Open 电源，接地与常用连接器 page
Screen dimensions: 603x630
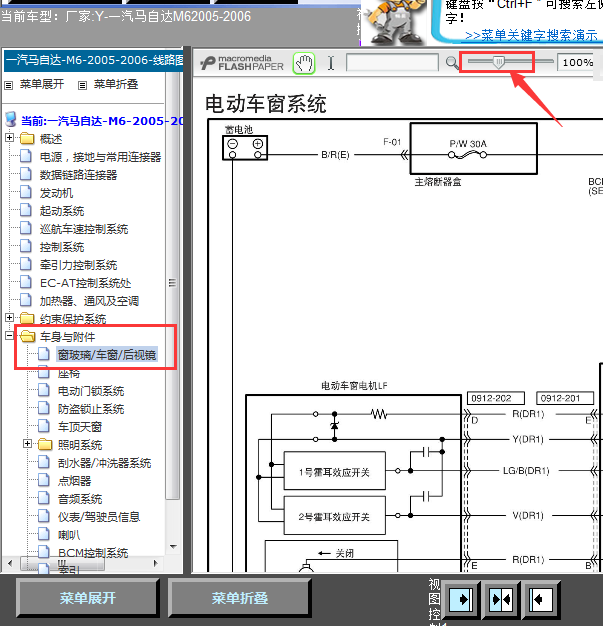click(100, 157)
